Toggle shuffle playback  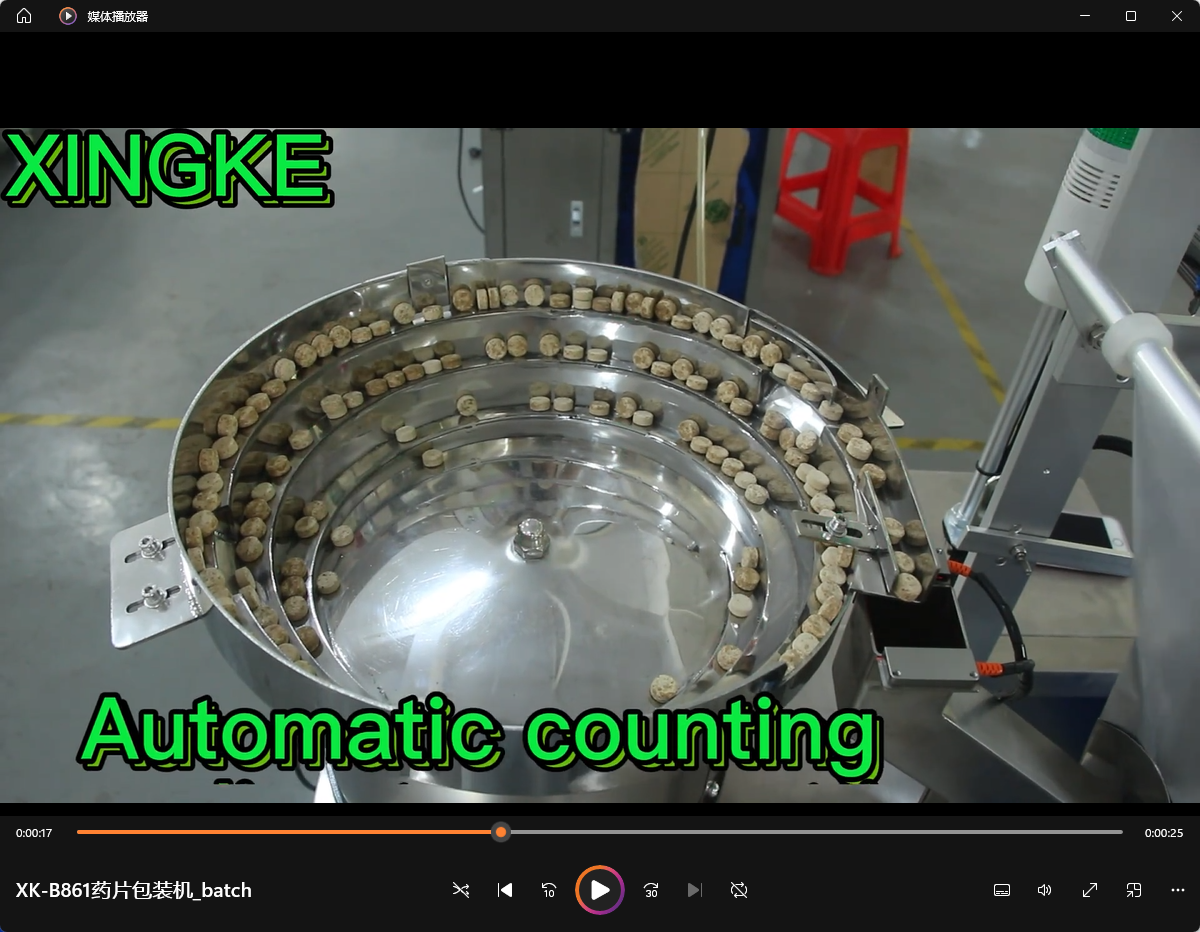[x=461, y=890]
